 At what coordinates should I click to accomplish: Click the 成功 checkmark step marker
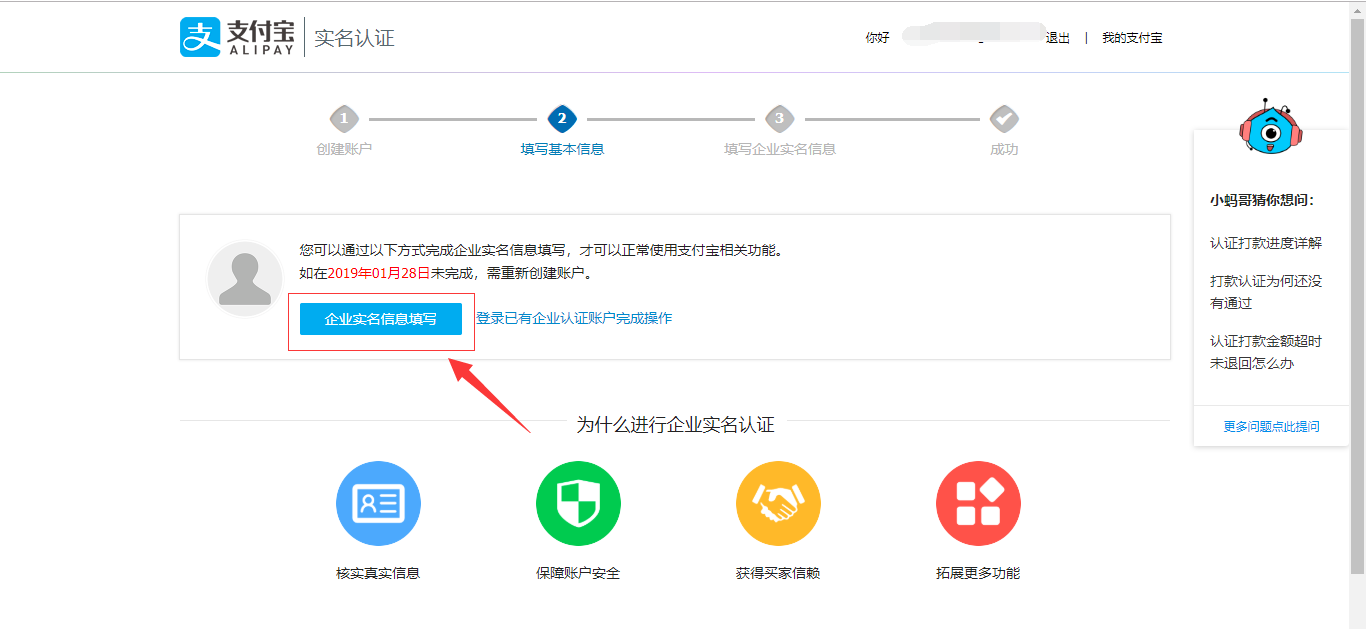tap(1004, 119)
